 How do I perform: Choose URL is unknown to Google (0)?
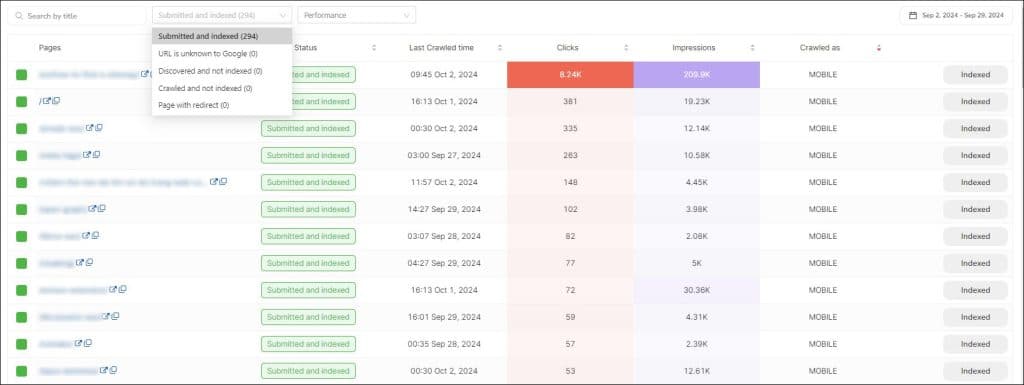pos(222,54)
